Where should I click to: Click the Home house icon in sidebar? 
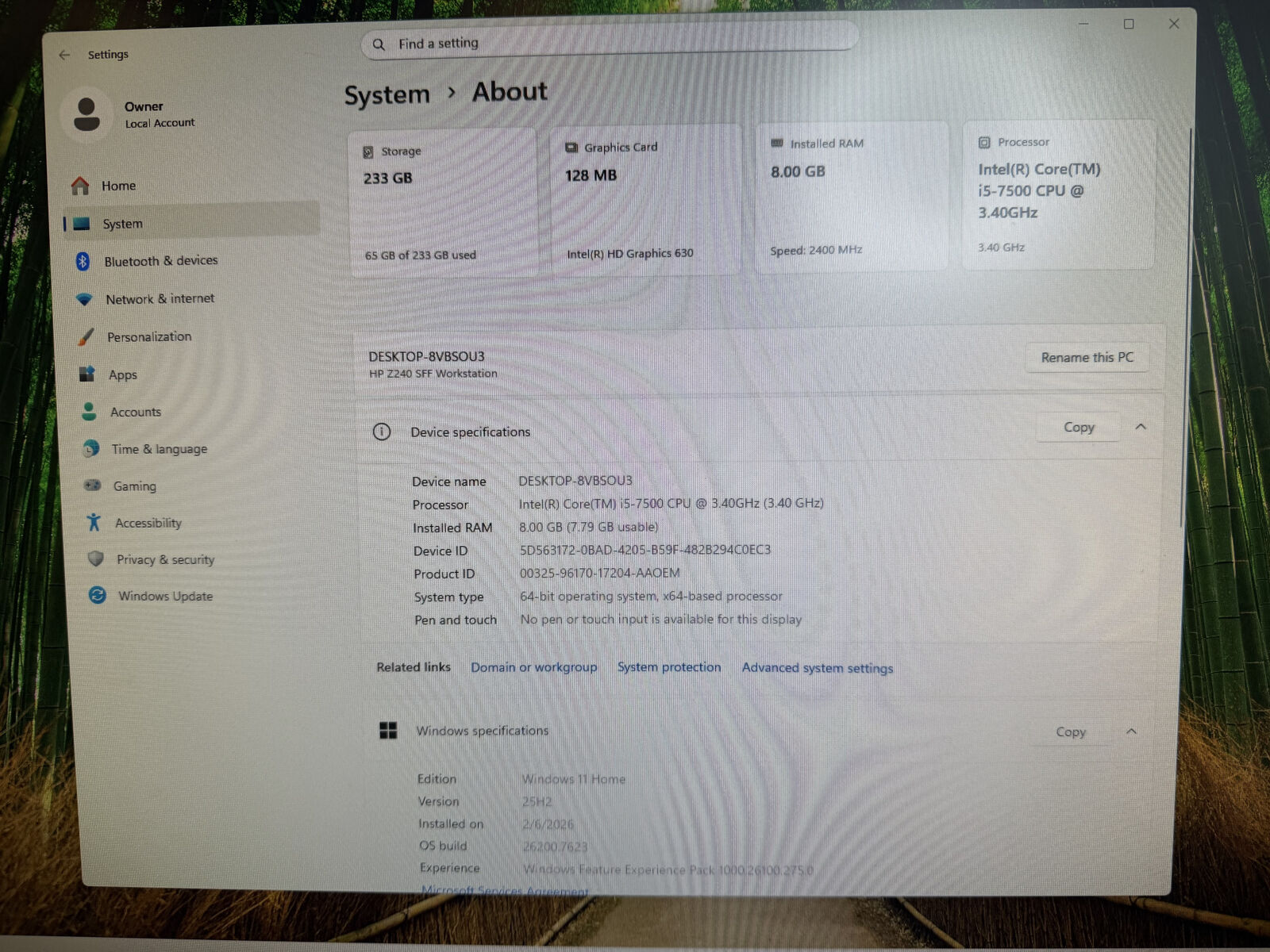(80, 186)
